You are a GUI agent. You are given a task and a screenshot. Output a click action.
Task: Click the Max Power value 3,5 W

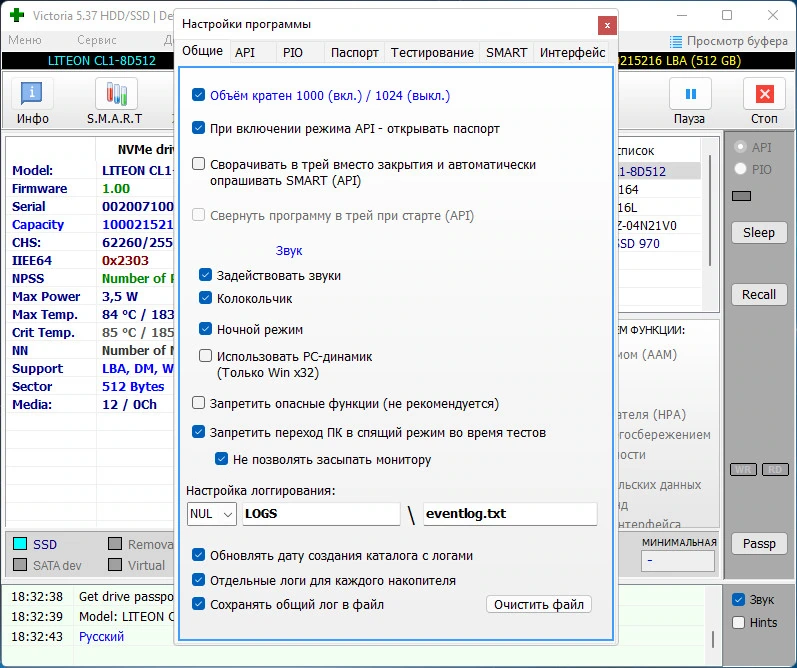point(120,296)
